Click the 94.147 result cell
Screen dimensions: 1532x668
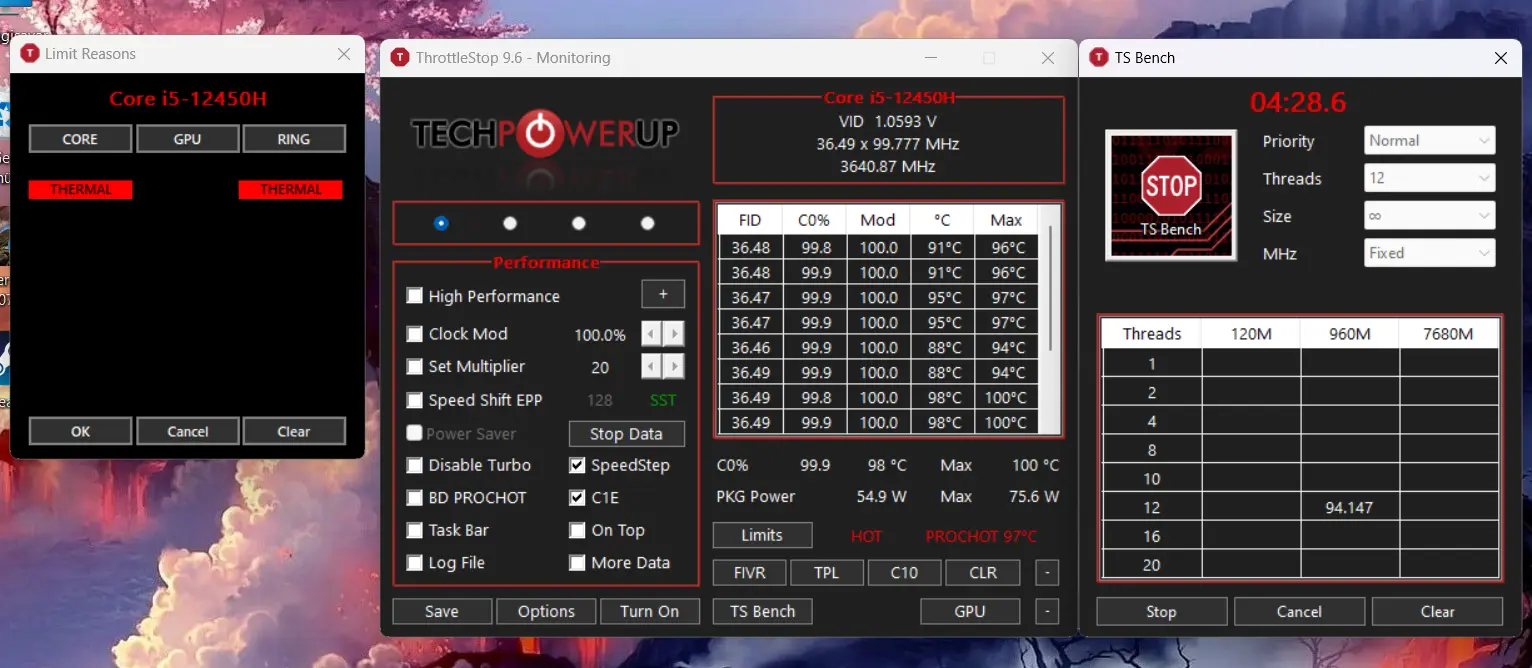[1349, 507]
